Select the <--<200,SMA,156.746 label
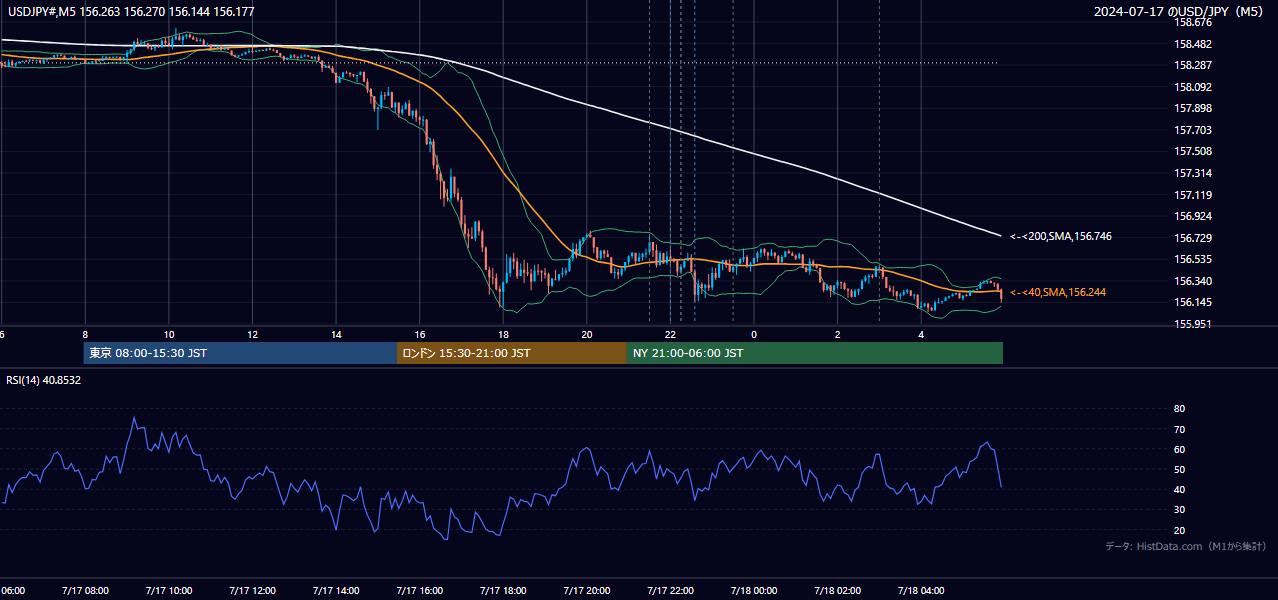The image size is (1278, 600). [x=1060, y=237]
